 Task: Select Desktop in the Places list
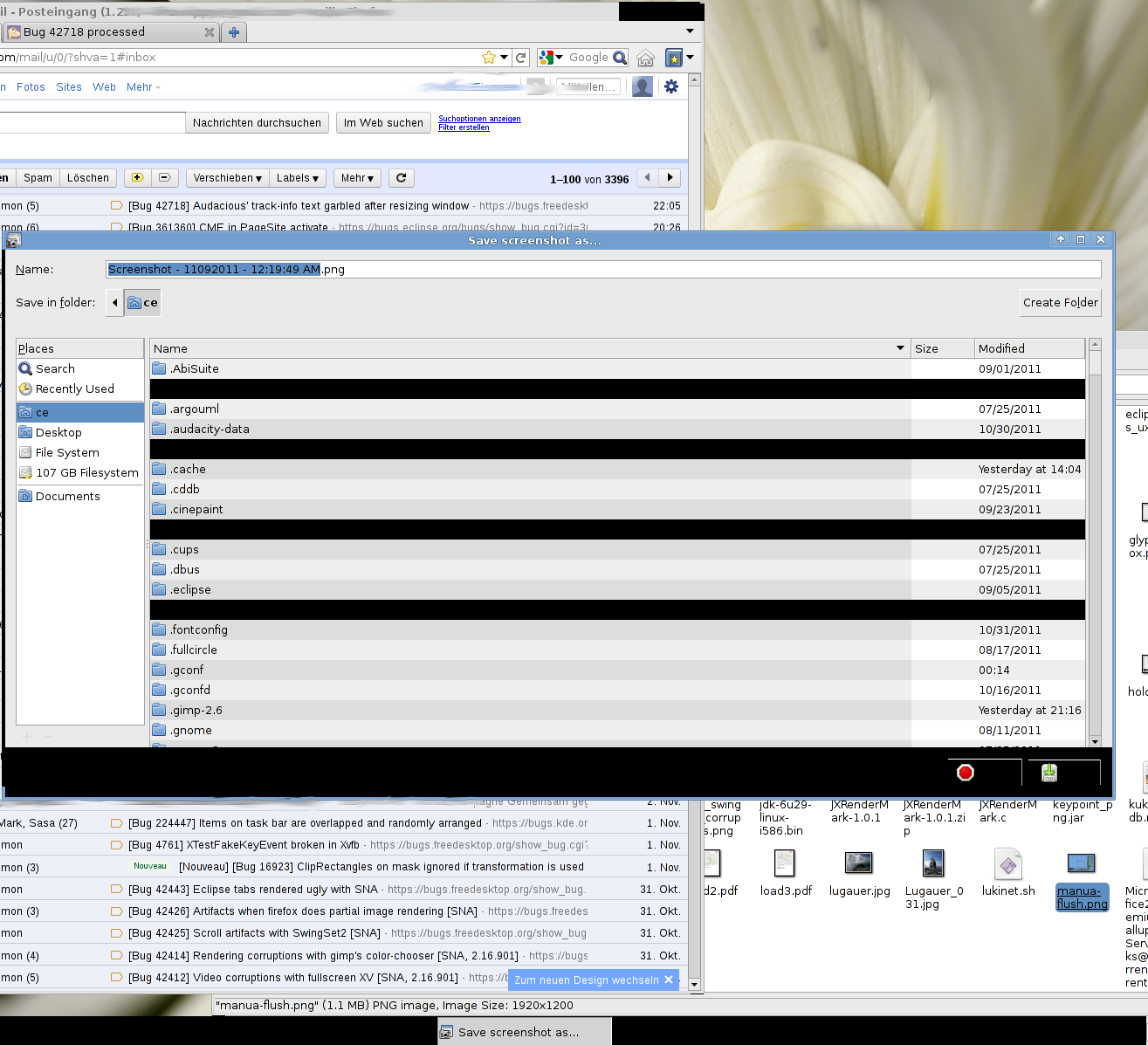point(58,433)
